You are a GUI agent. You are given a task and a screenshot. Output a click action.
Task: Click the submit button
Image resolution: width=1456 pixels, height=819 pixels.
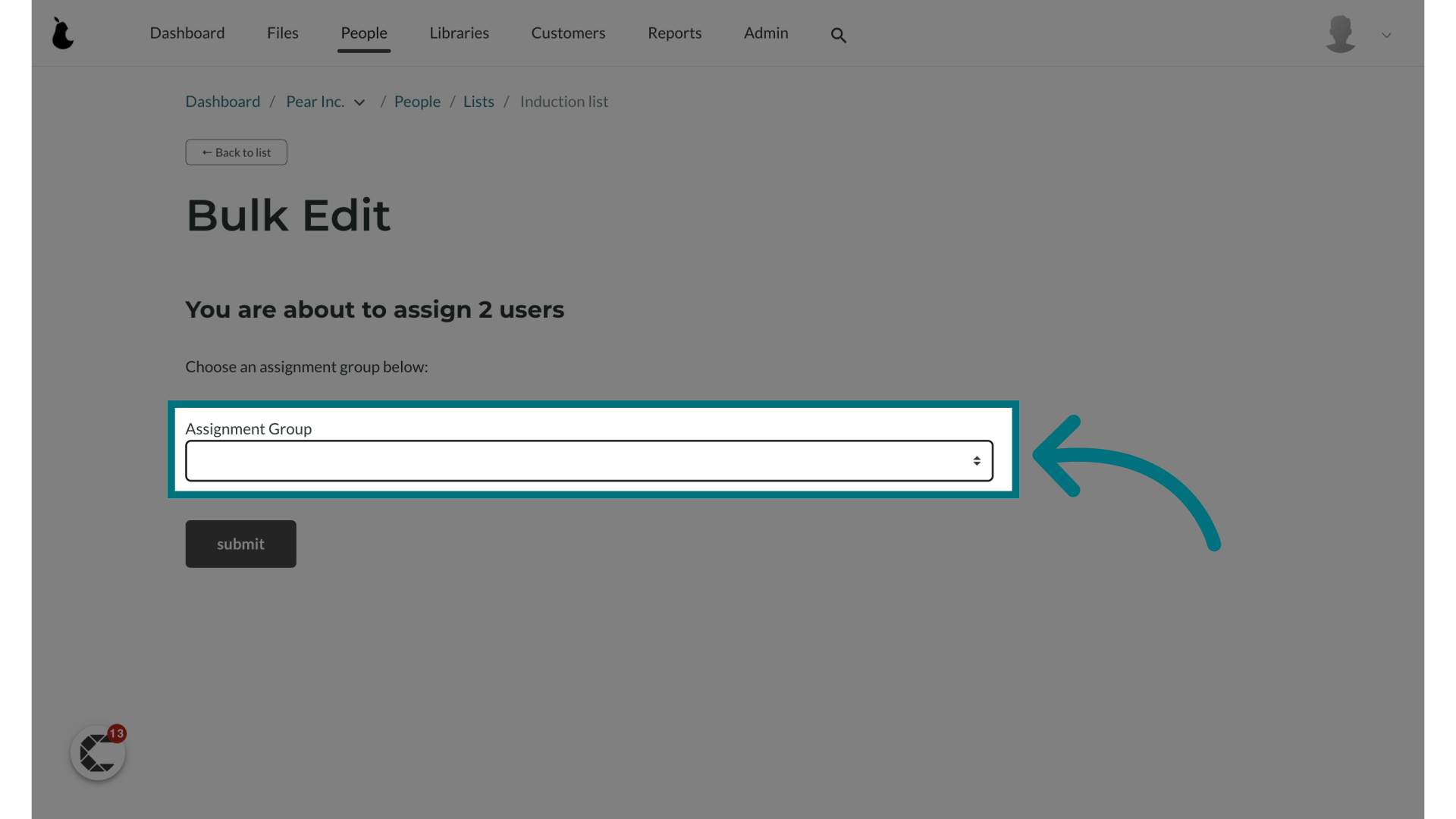pyautogui.click(x=240, y=543)
